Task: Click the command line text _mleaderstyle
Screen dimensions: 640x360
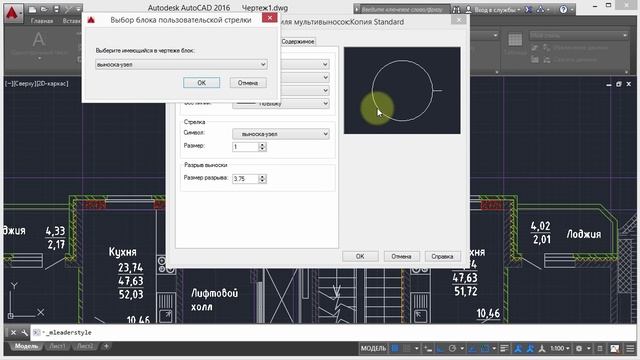Action: [x=69, y=333]
